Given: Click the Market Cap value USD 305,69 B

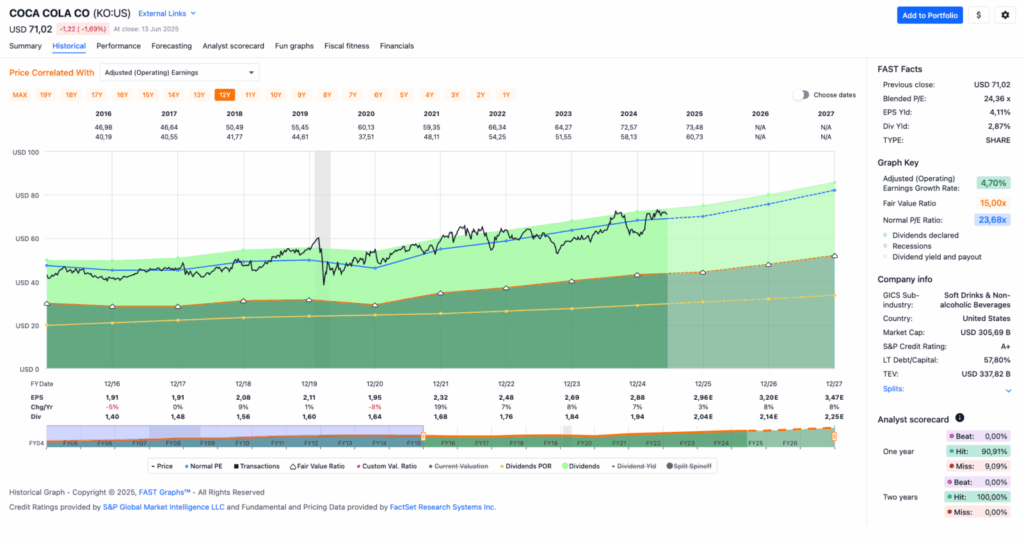Looking at the screenshot, I should pos(985,332).
